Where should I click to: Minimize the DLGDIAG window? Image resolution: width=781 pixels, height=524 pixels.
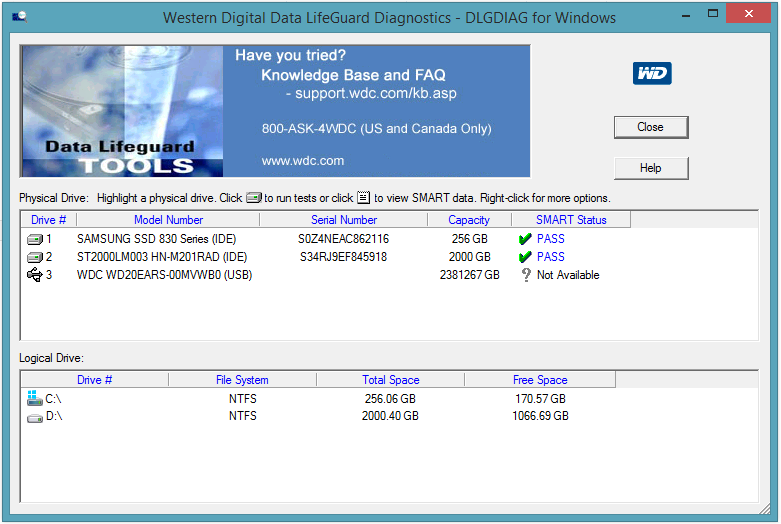(686, 16)
